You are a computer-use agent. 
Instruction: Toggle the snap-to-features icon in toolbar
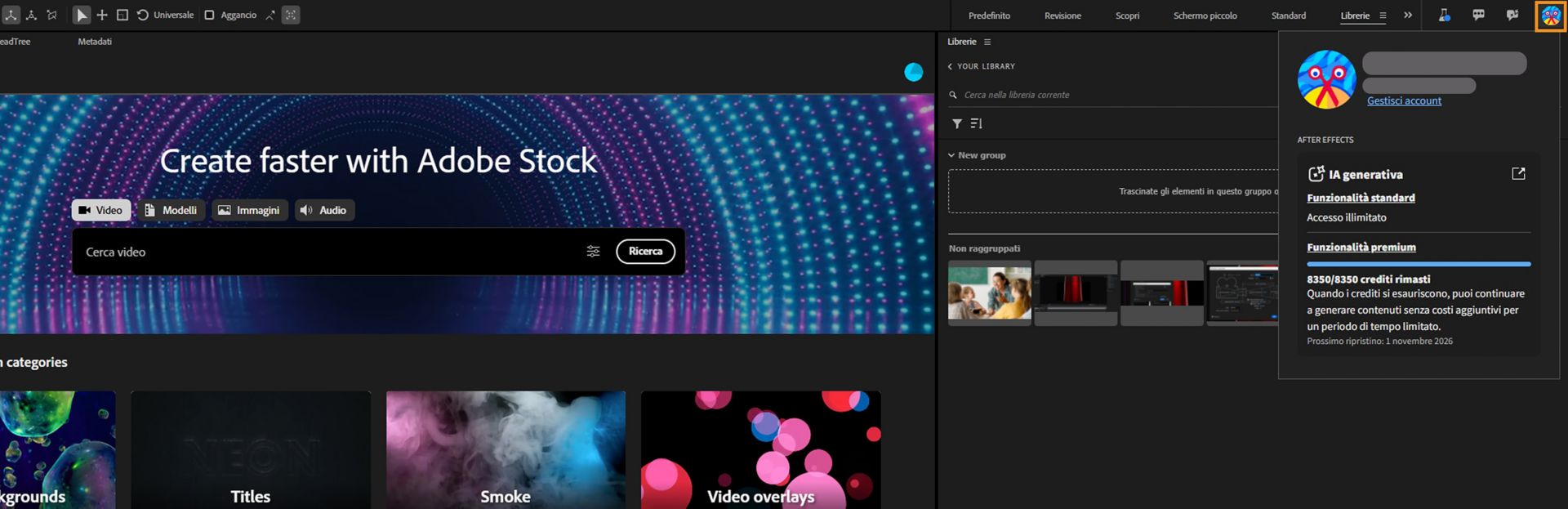(x=291, y=15)
